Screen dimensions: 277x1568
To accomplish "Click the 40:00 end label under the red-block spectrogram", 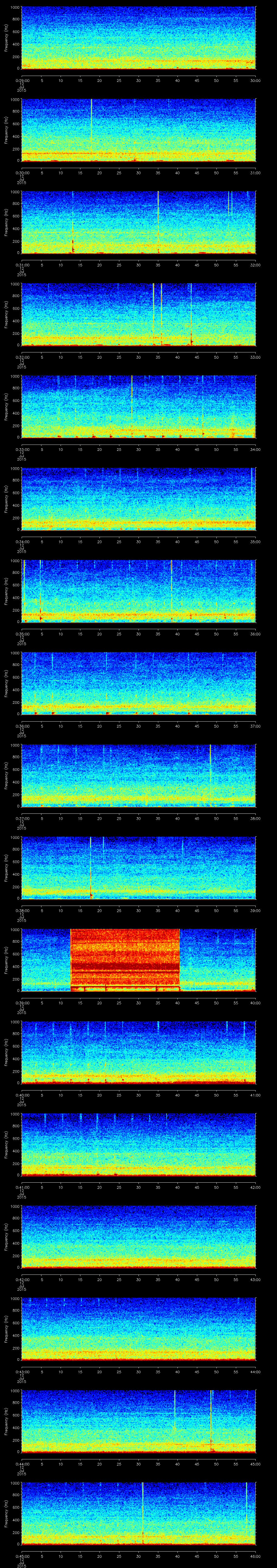I will (256, 1003).
